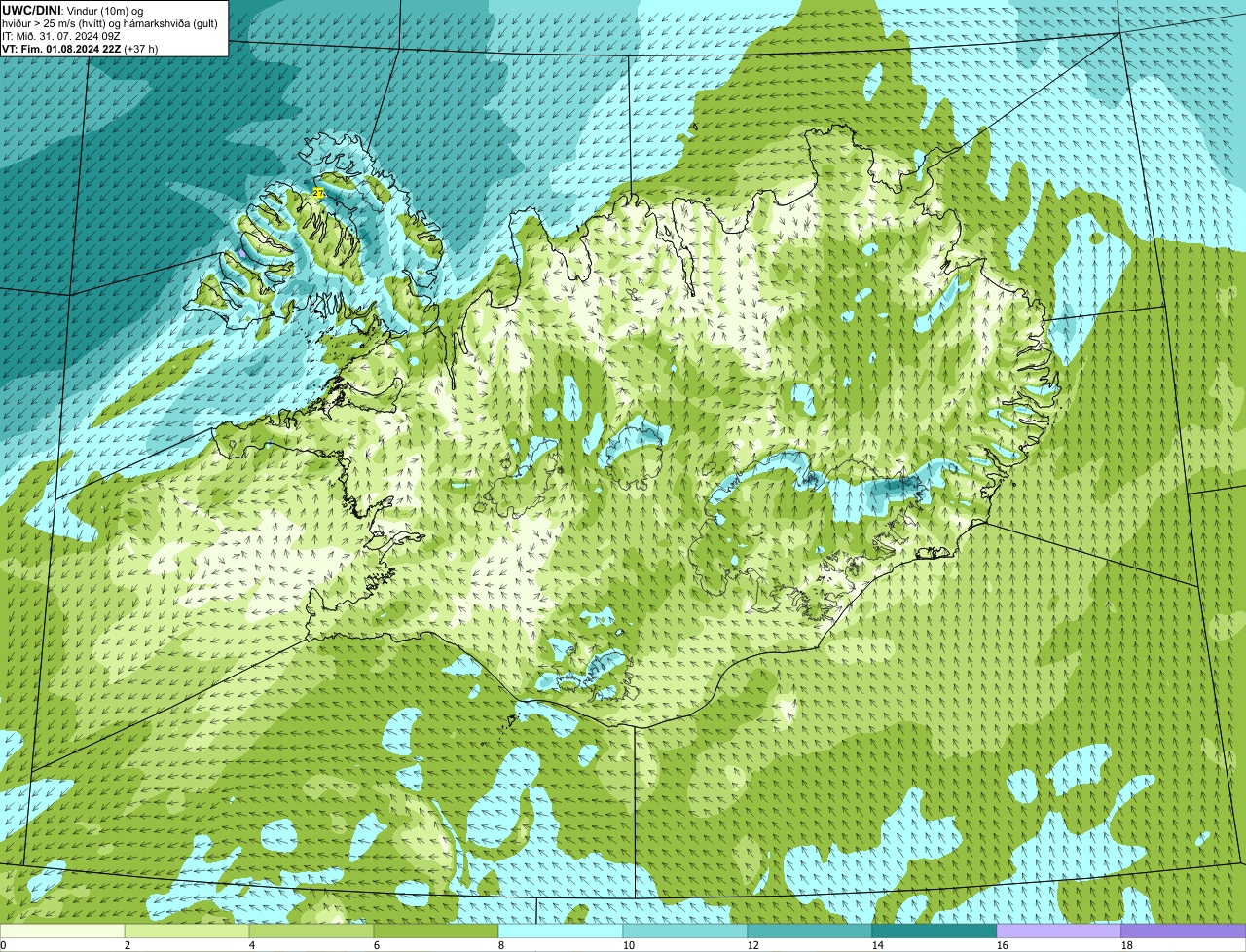Click the legend label '6'
1246x952 pixels.
pyautogui.click(x=377, y=946)
